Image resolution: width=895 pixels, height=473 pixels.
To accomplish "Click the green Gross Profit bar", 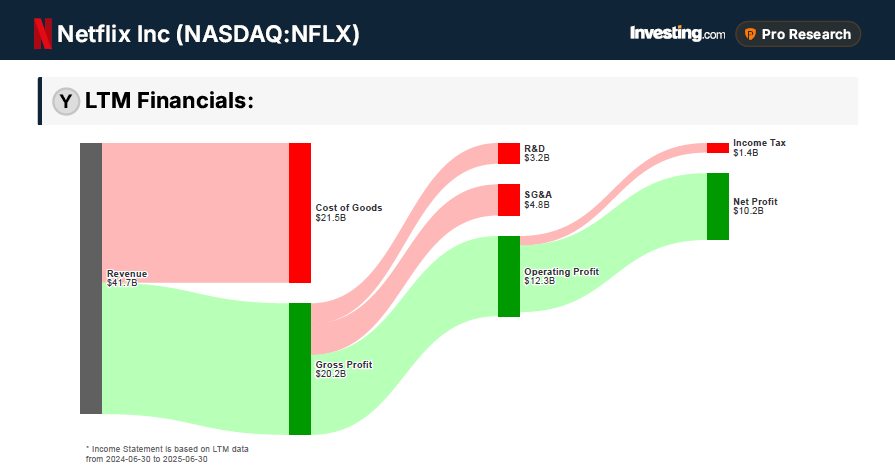I will 300,368.
